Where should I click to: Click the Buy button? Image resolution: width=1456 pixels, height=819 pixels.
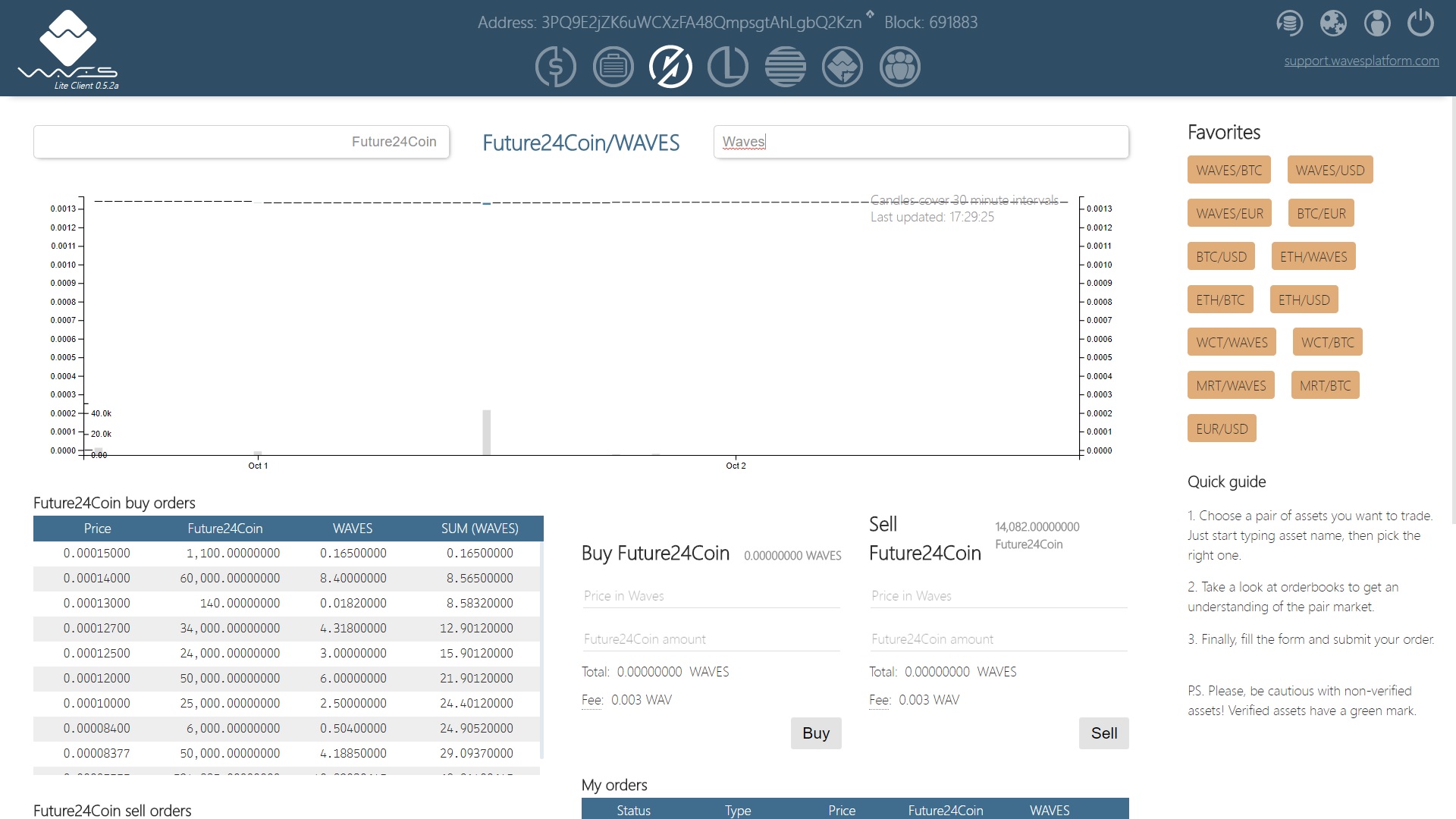click(x=816, y=733)
